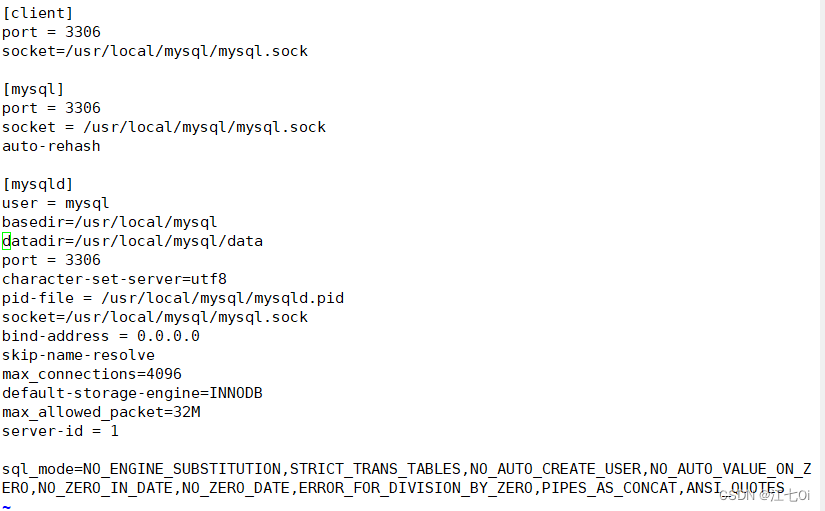825x511 pixels.
Task: Click the port line under [client]
Action: [x=51, y=32]
